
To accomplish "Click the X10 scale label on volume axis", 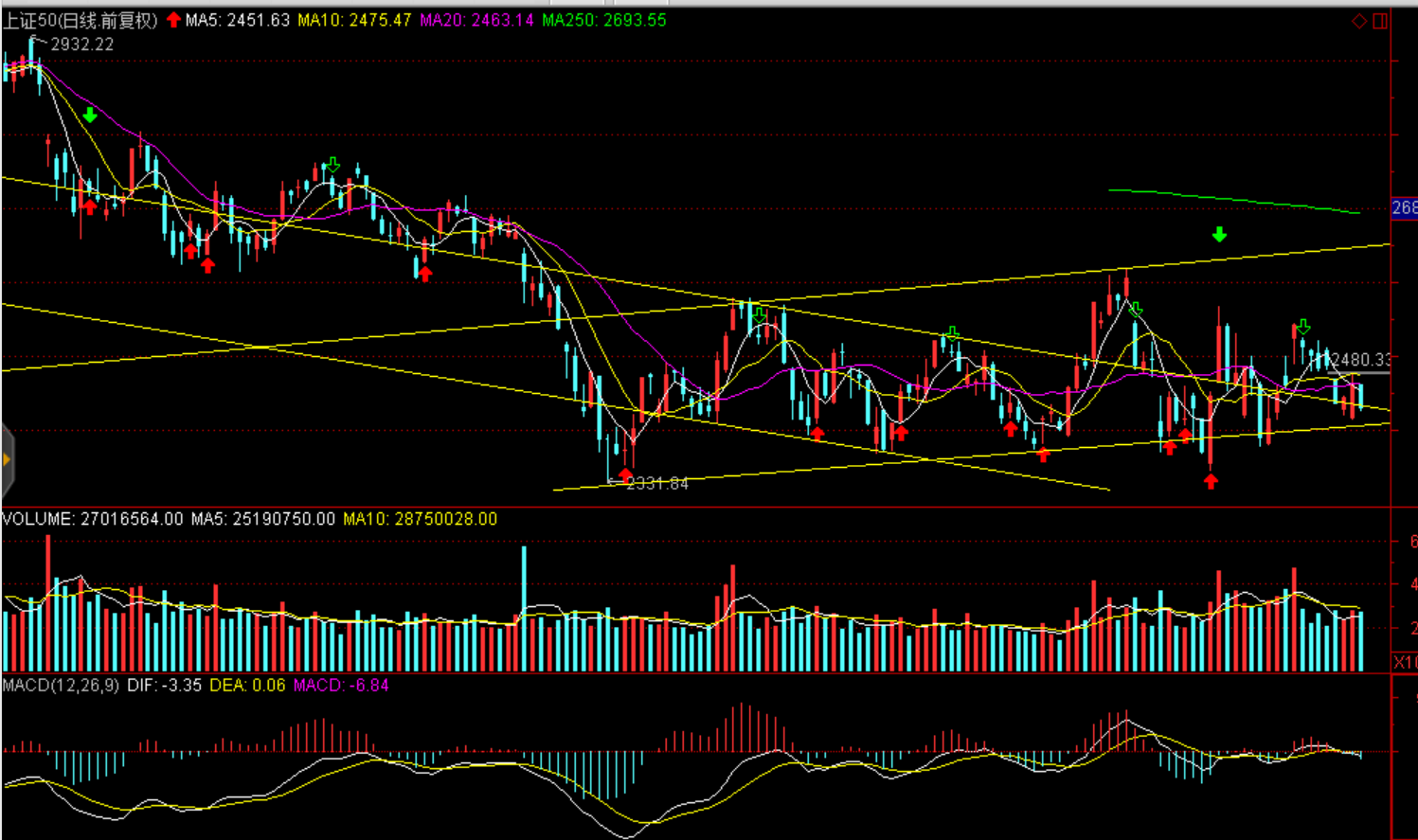I will pyautogui.click(x=1405, y=661).
